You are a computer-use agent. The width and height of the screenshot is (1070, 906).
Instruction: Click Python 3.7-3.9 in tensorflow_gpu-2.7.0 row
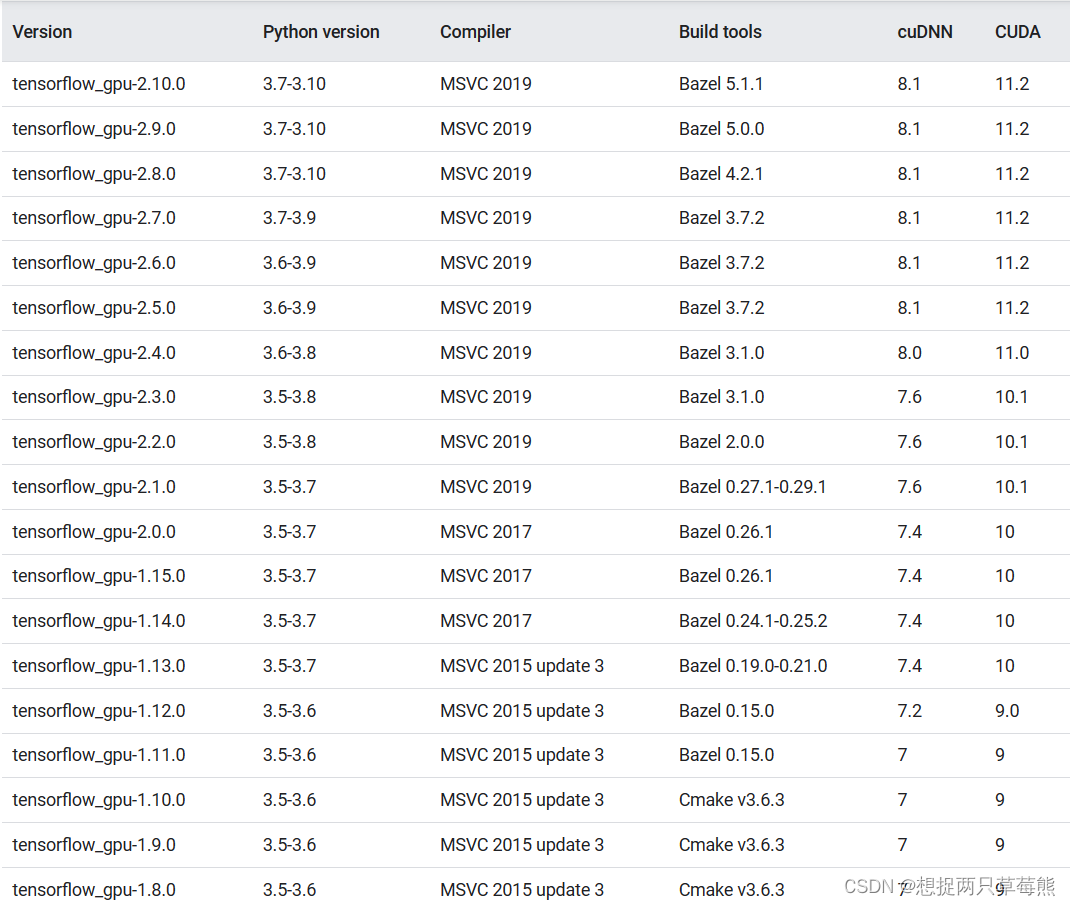click(289, 218)
